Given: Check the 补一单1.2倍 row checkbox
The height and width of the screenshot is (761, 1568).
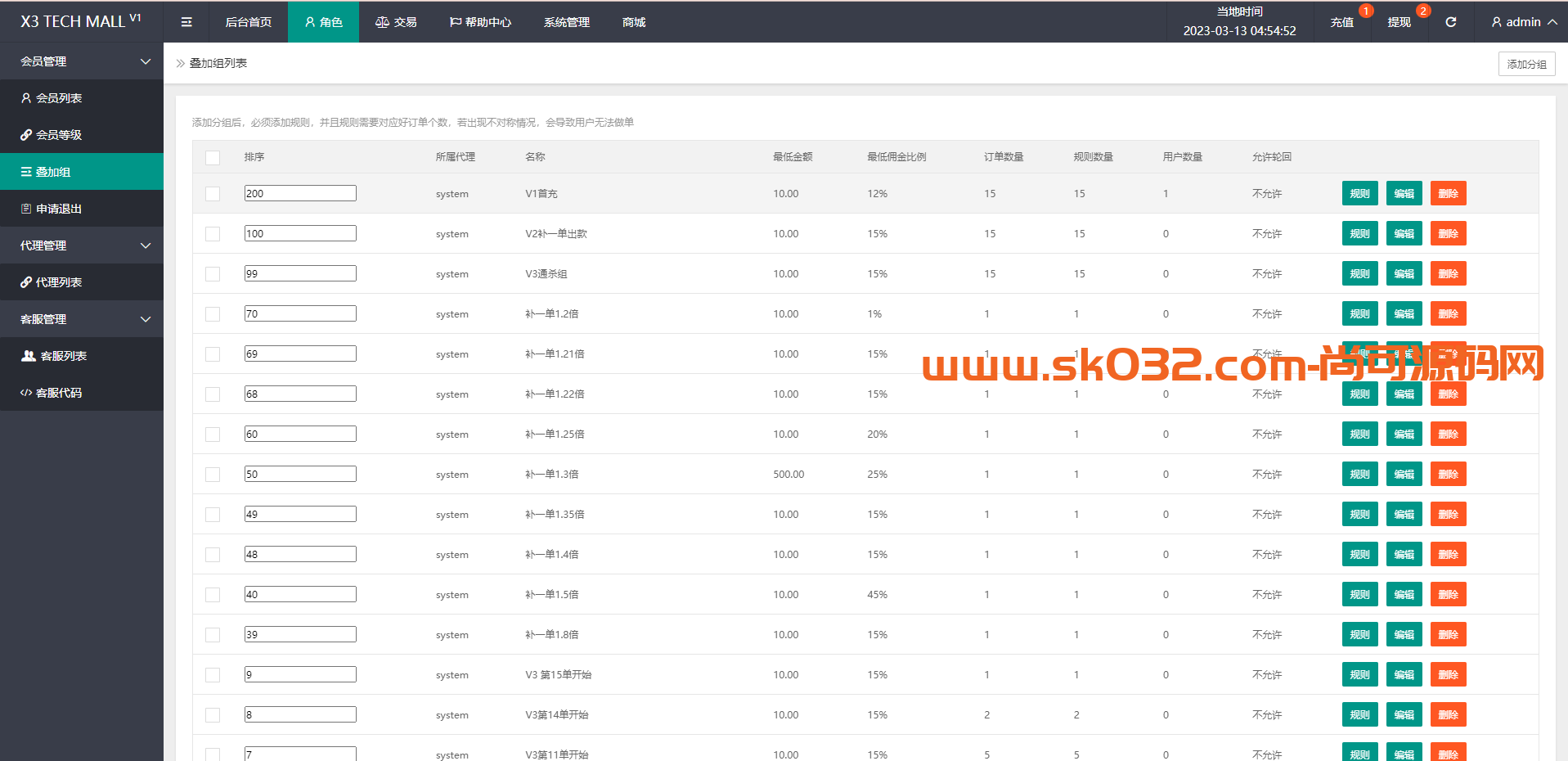Looking at the screenshot, I should 213,314.
